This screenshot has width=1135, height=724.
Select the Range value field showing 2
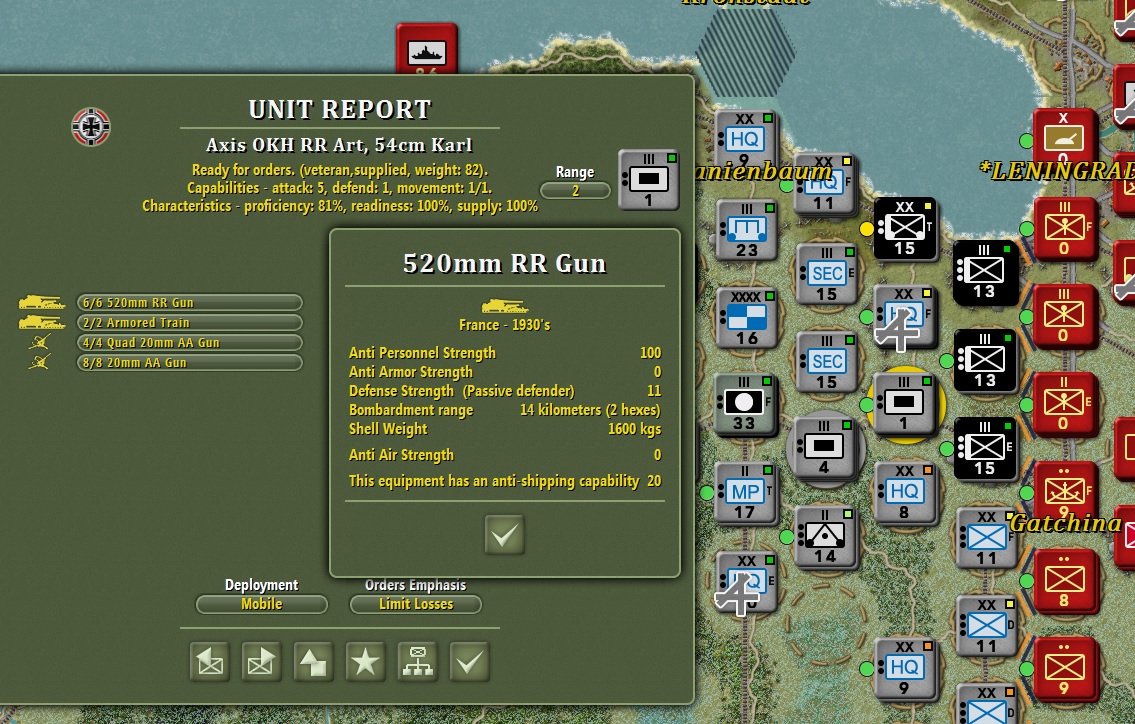(x=575, y=191)
